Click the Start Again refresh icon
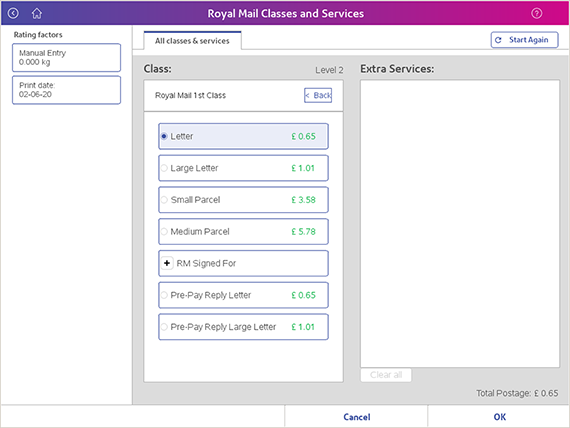Image resolution: width=570 pixels, height=428 pixels. [x=498, y=40]
